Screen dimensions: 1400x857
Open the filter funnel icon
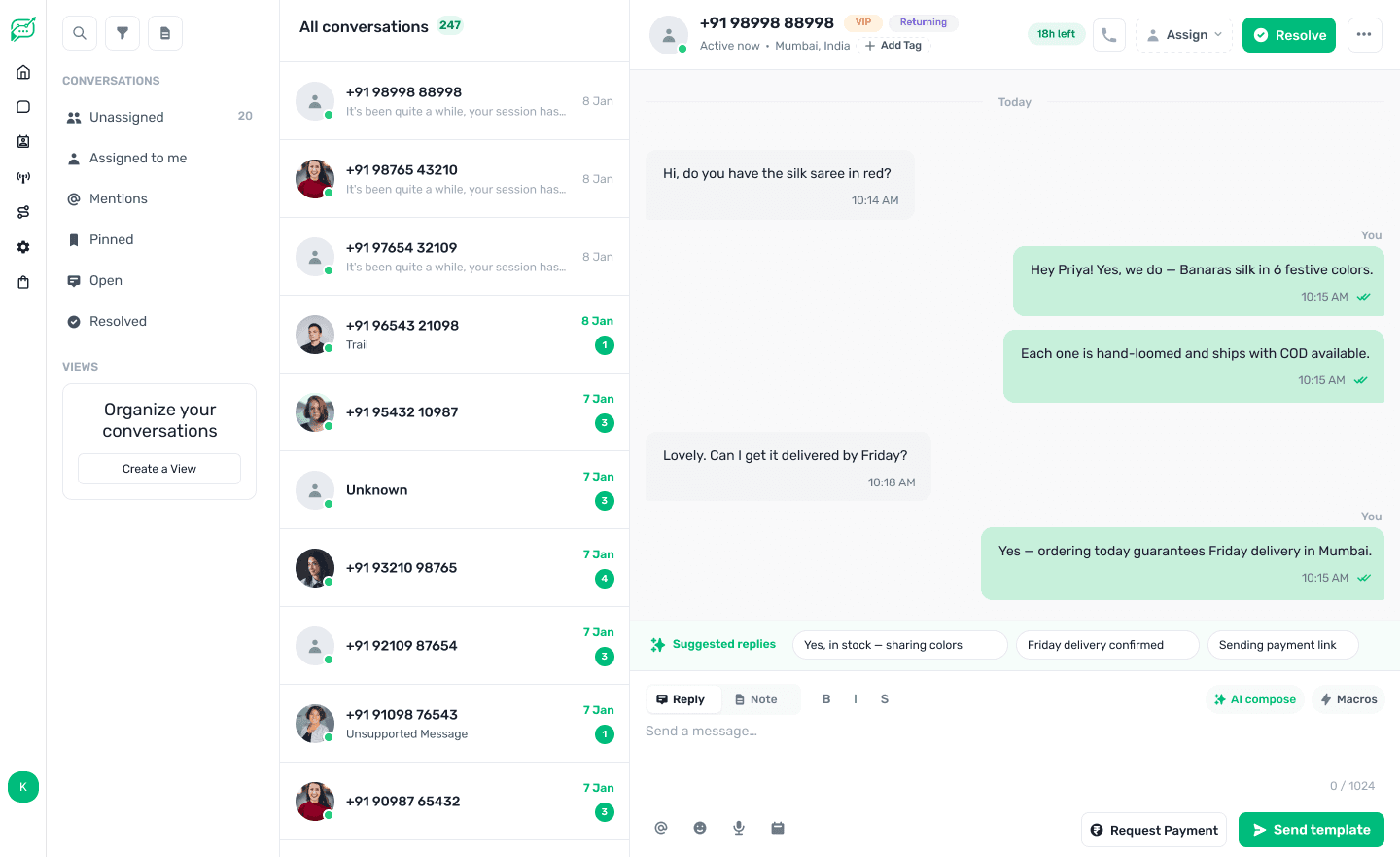pyautogui.click(x=122, y=33)
